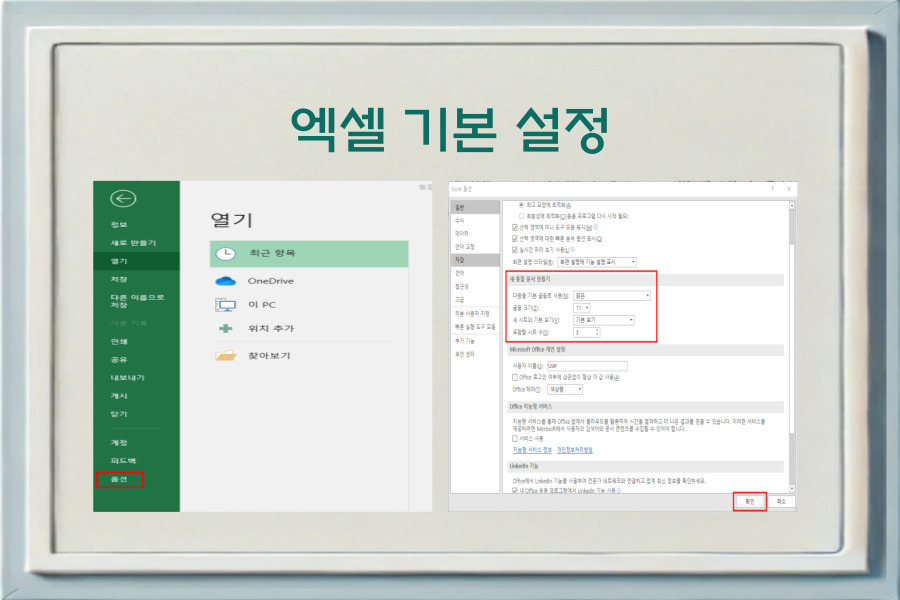900x600 pixels.
Task: Click the folder icon beside 찾아보기
Action: pos(226,355)
